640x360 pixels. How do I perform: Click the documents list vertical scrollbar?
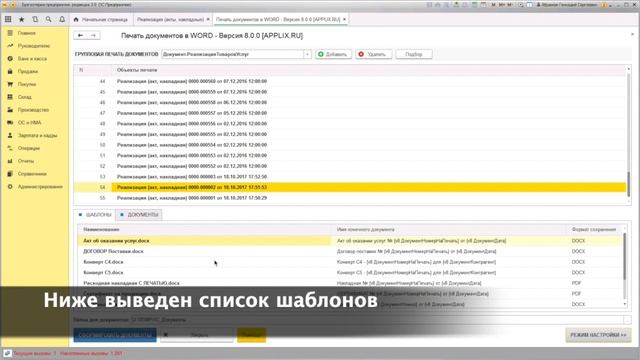coord(628,135)
